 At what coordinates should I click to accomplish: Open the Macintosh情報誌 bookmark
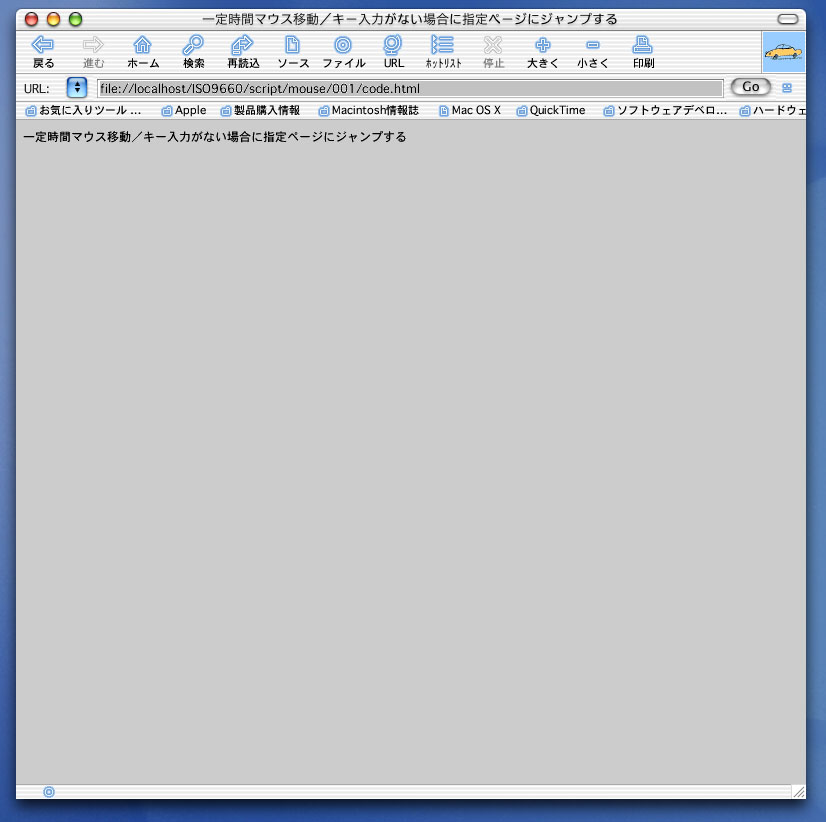(369, 110)
